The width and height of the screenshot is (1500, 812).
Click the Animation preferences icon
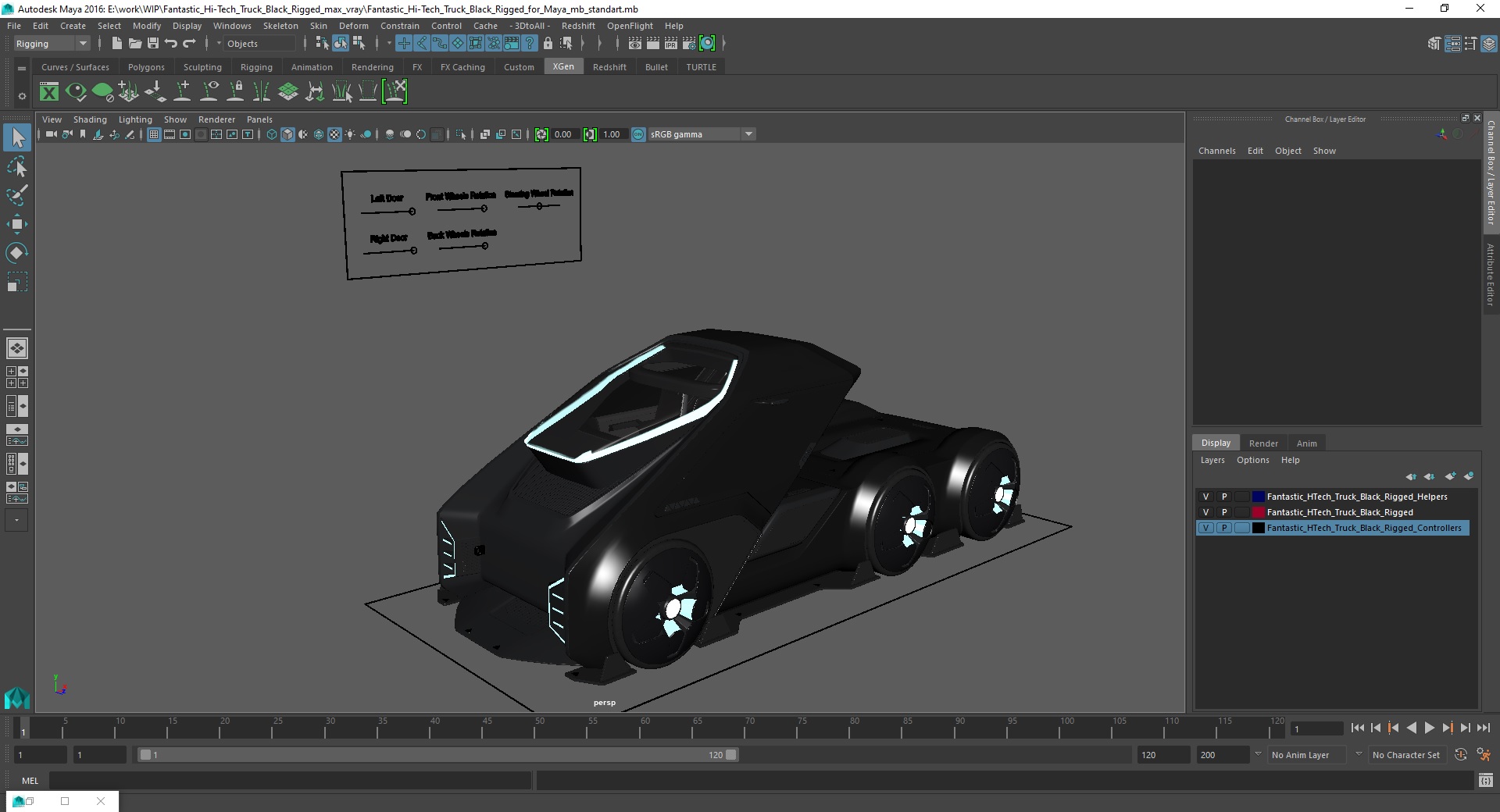point(1484,755)
